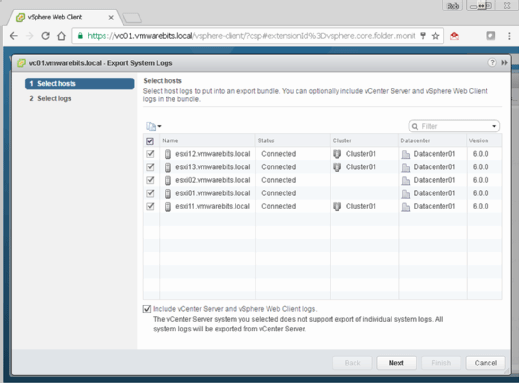Sort by the Version column header
This screenshot has width=519, height=383.
click(485, 141)
